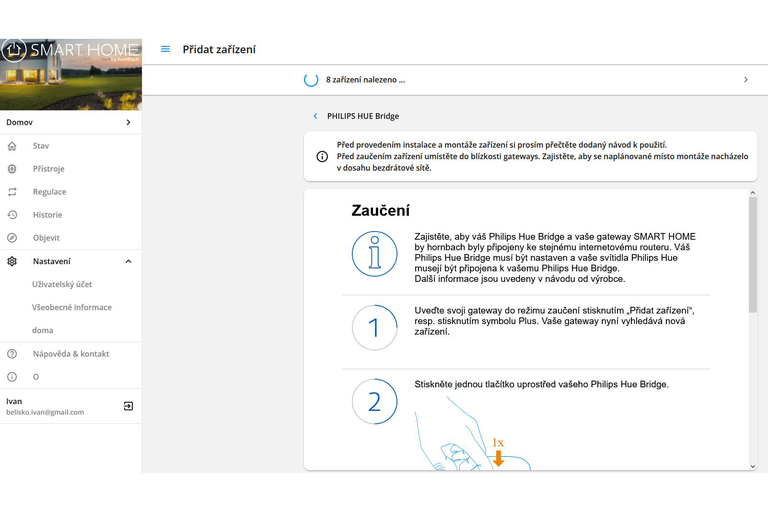Expand the Domov home selector
Image resolution: width=768 pixels, height=512 pixels.
[x=128, y=123]
